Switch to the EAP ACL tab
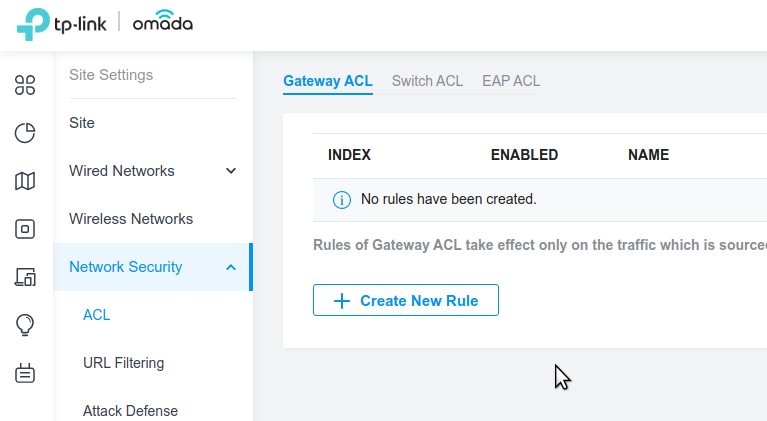The image size is (767, 421). (511, 81)
